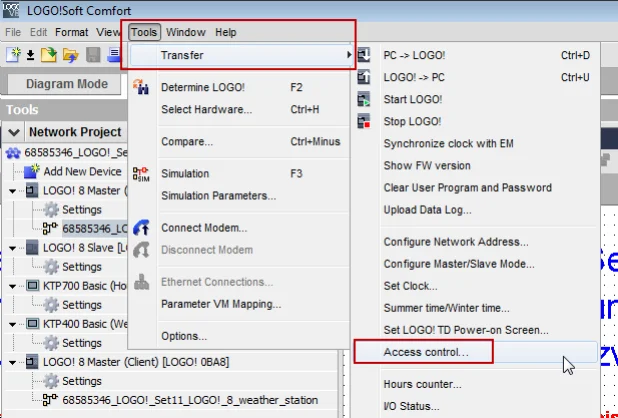
Task: Click the PC -> LOGO! transfer icon
Action: pos(364,55)
